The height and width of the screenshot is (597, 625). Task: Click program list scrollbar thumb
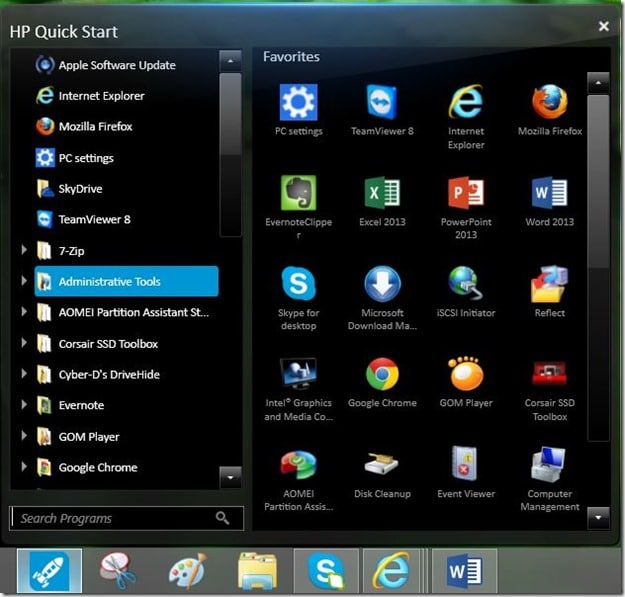230,114
